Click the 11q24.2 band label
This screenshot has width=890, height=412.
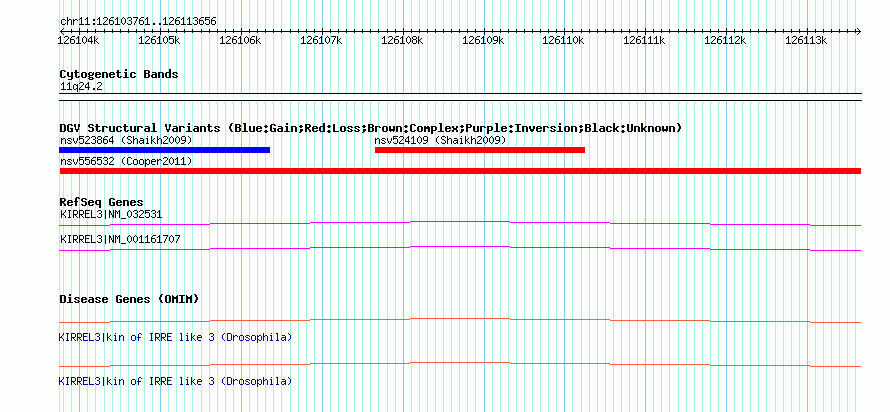click(x=82, y=87)
